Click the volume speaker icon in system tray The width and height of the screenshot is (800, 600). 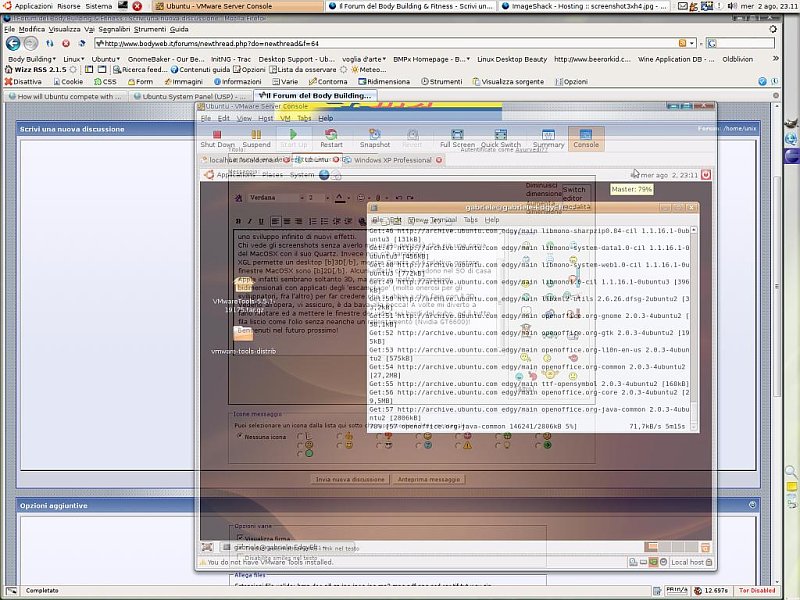click(732, 6)
